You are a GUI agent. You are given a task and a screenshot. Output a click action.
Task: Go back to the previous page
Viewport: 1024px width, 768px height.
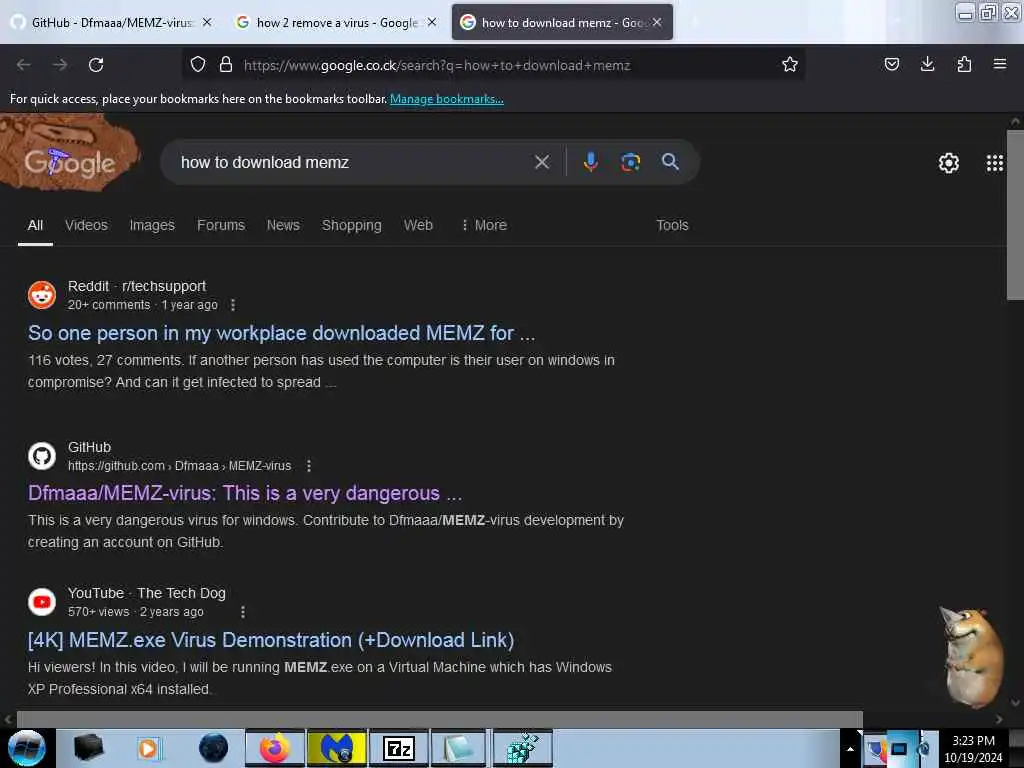[24, 65]
